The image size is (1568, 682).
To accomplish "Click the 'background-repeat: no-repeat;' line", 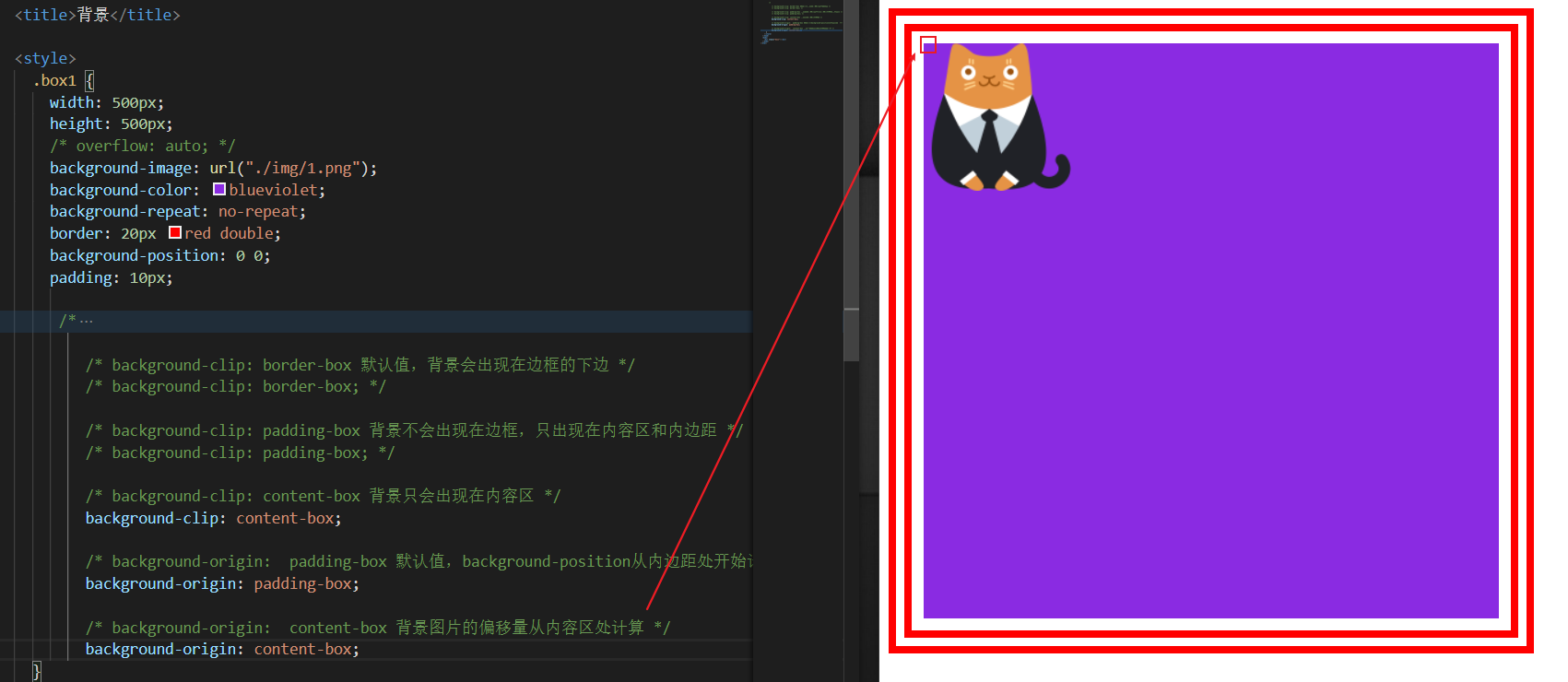I will click(x=177, y=211).
